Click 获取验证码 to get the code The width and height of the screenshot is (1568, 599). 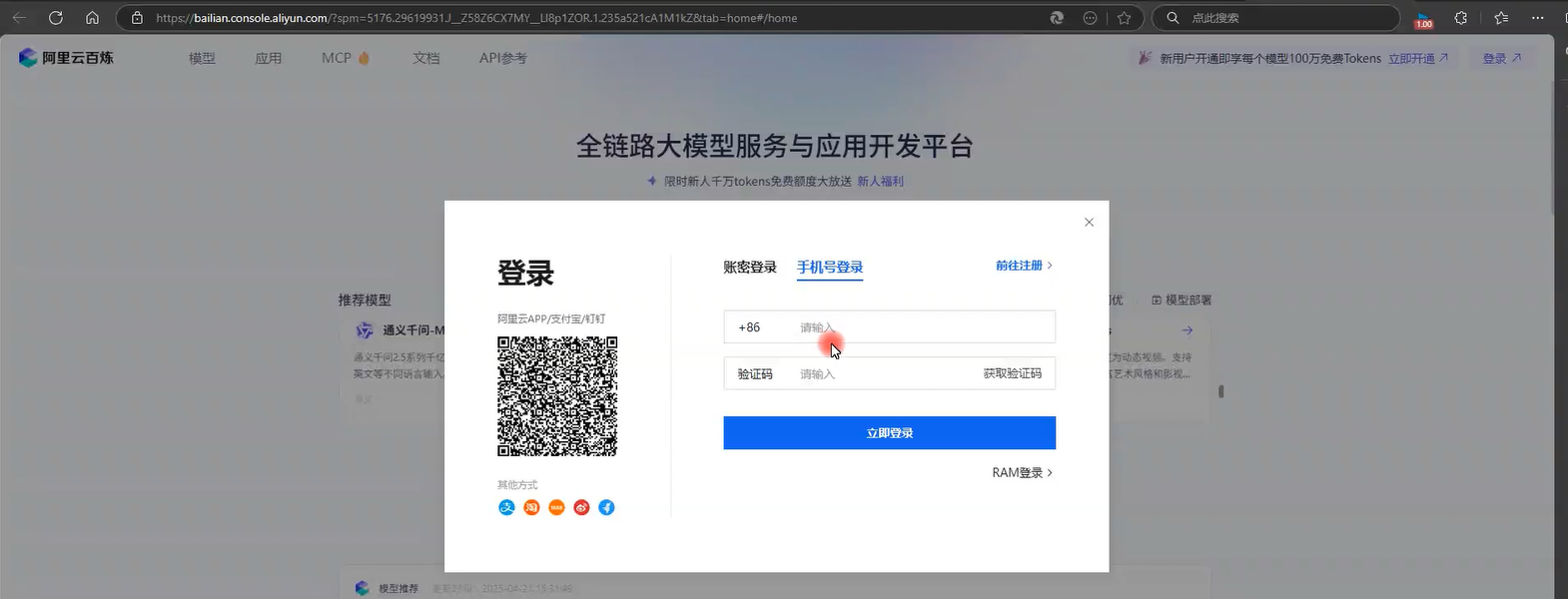pyautogui.click(x=1012, y=373)
